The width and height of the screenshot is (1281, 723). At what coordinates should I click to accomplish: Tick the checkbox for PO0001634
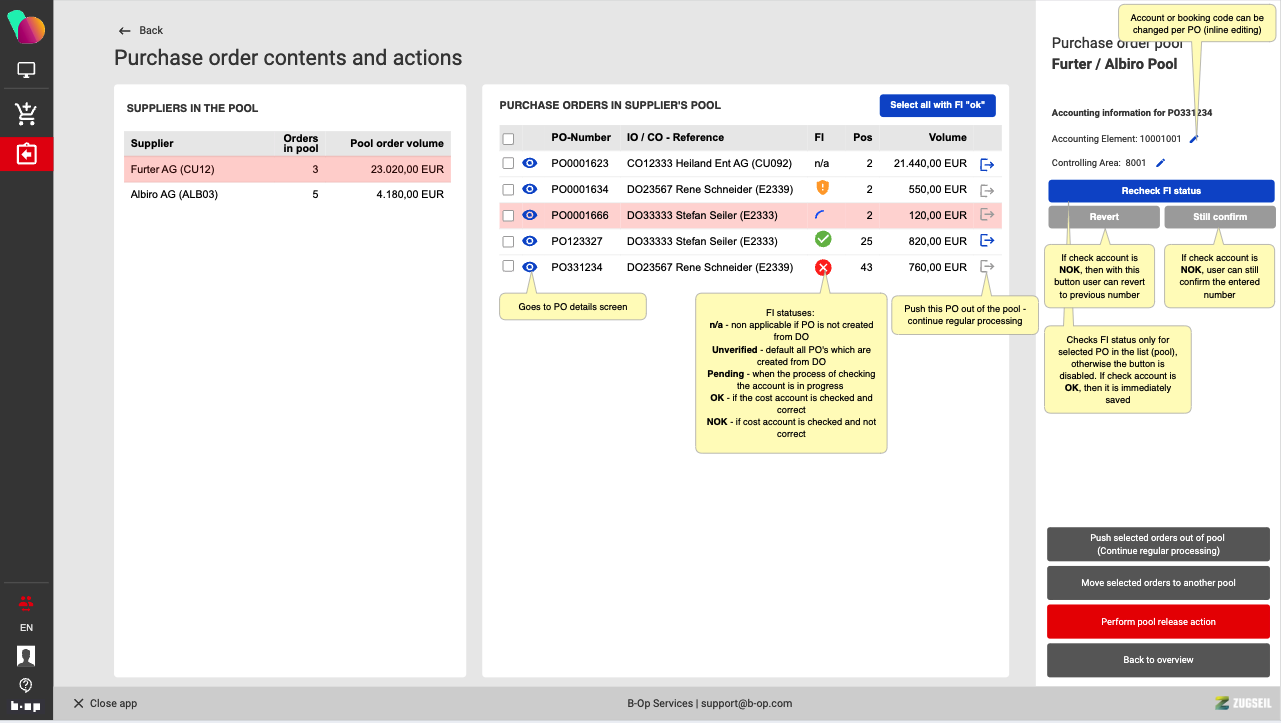[508, 189]
